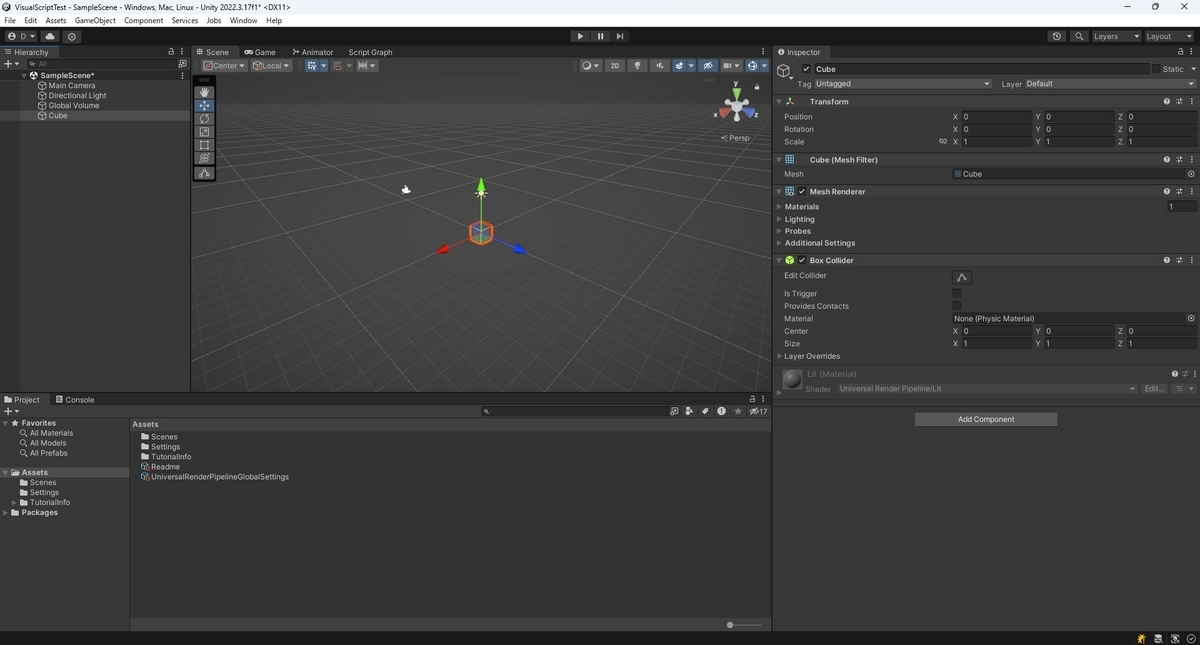Select the Scale tool
1200x645 pixels.
click(204, 132)
